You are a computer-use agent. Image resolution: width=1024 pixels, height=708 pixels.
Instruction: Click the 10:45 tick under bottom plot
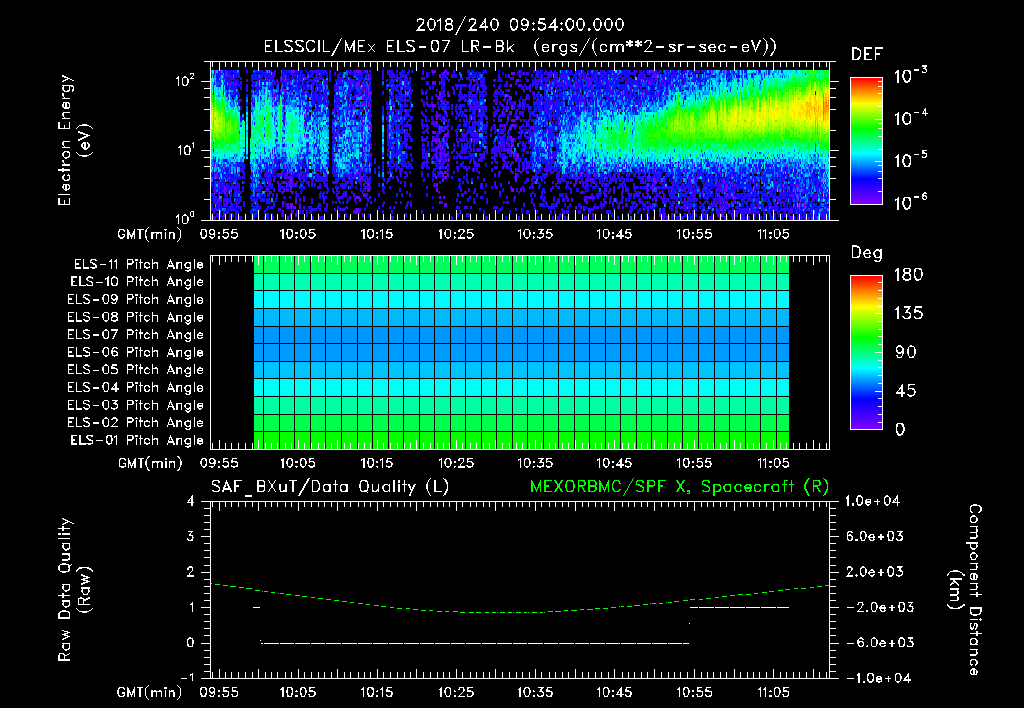tap(614, 693)
